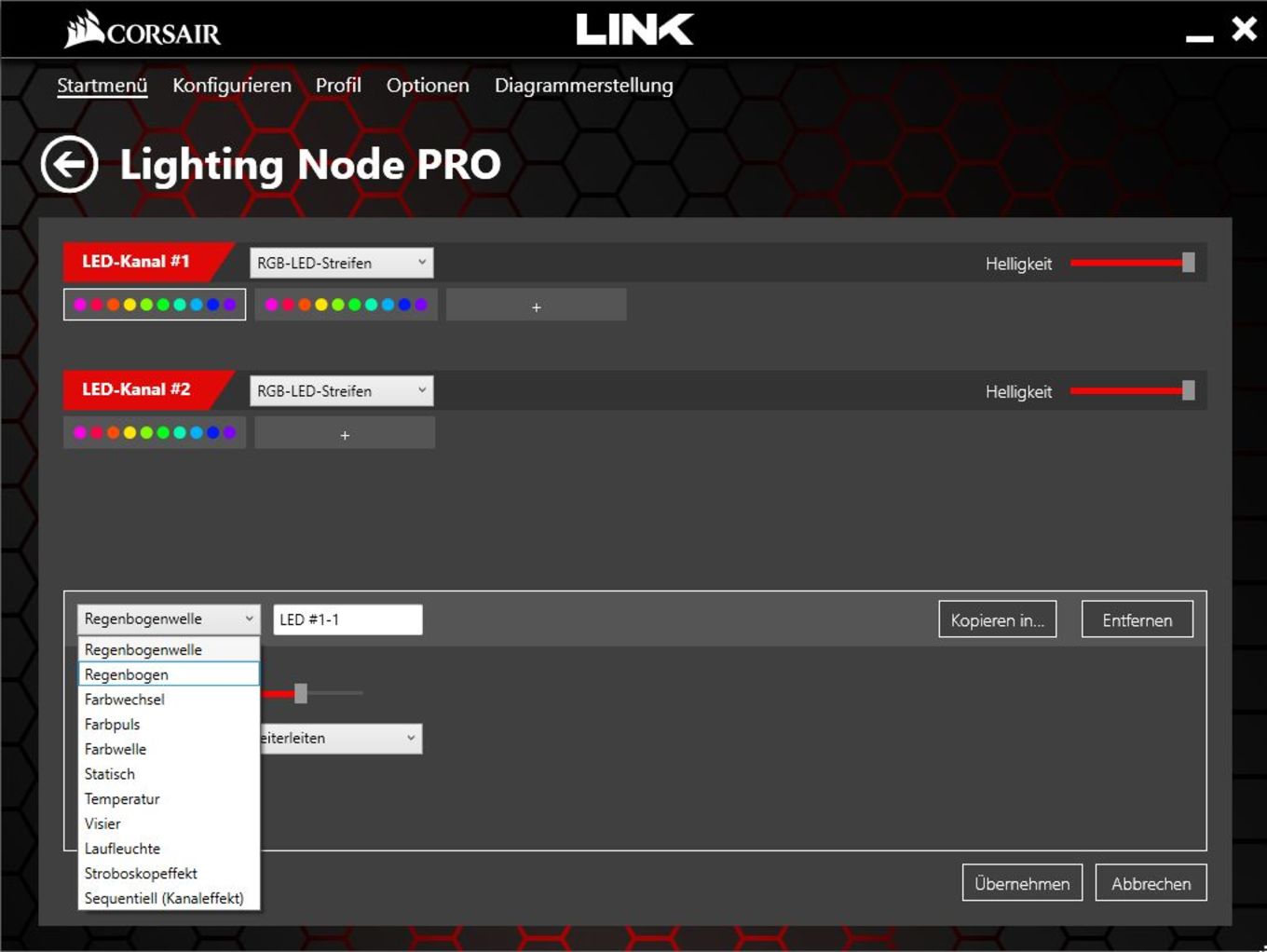The height and width of the screenshot is (952, 1267).
Task: Choose Farbpuls from the effect list
Action: click(x=169, y=724)
